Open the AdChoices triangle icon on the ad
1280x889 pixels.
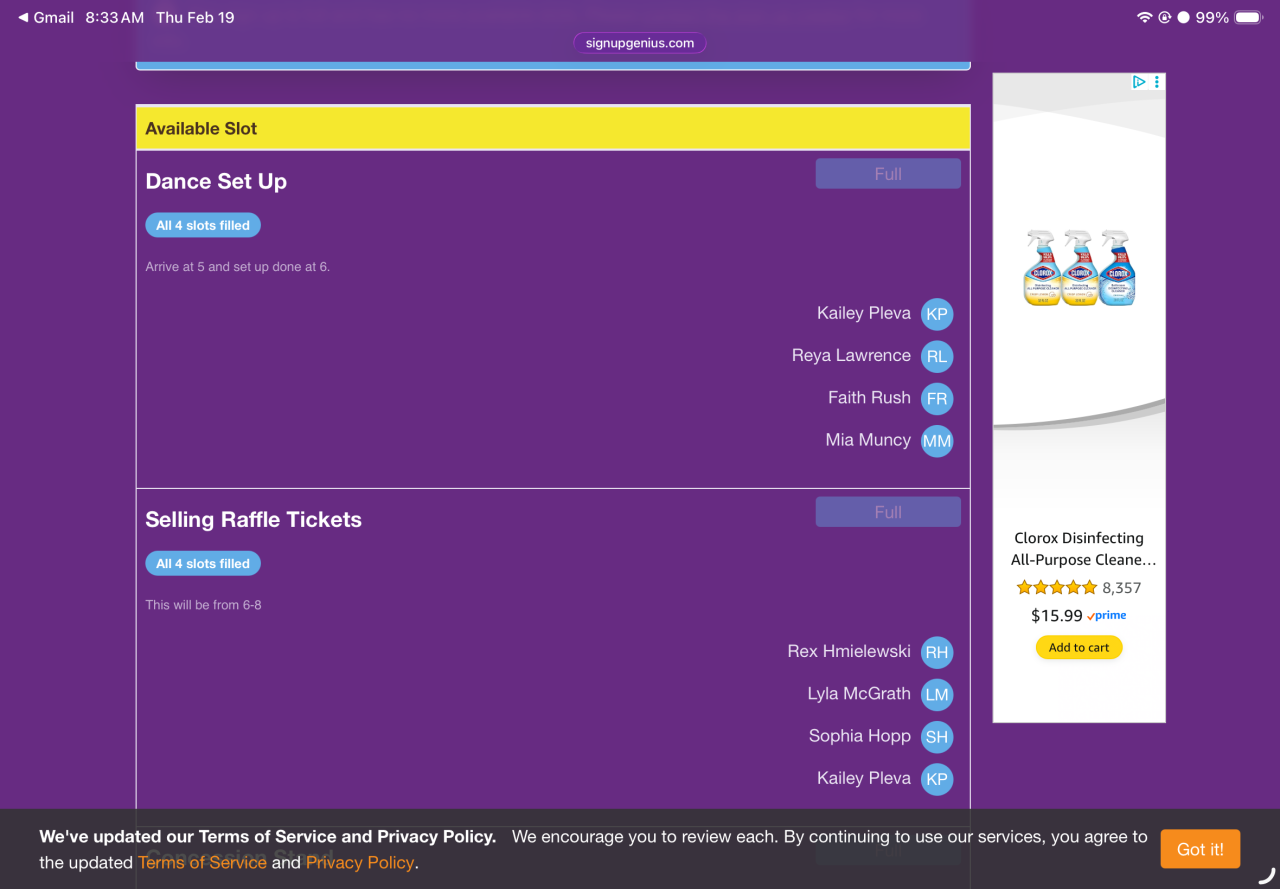1139,82
